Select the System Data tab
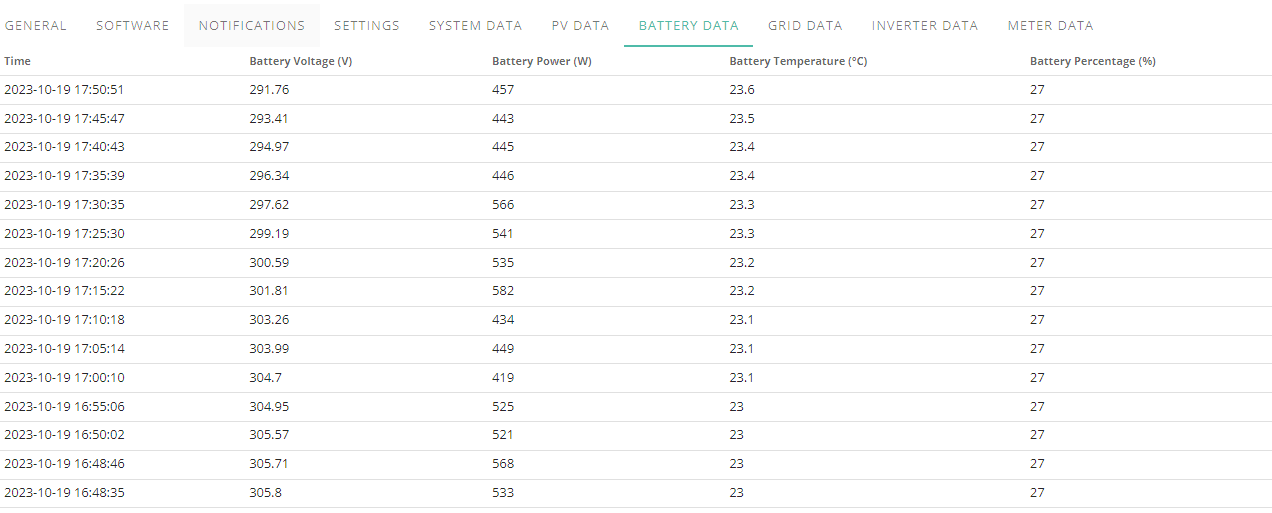The width and height of the screenshot is (1272, 513). pos(476,26)
